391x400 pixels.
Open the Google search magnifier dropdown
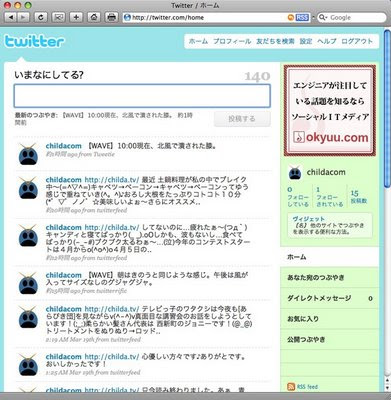click(x=323, y=18)
